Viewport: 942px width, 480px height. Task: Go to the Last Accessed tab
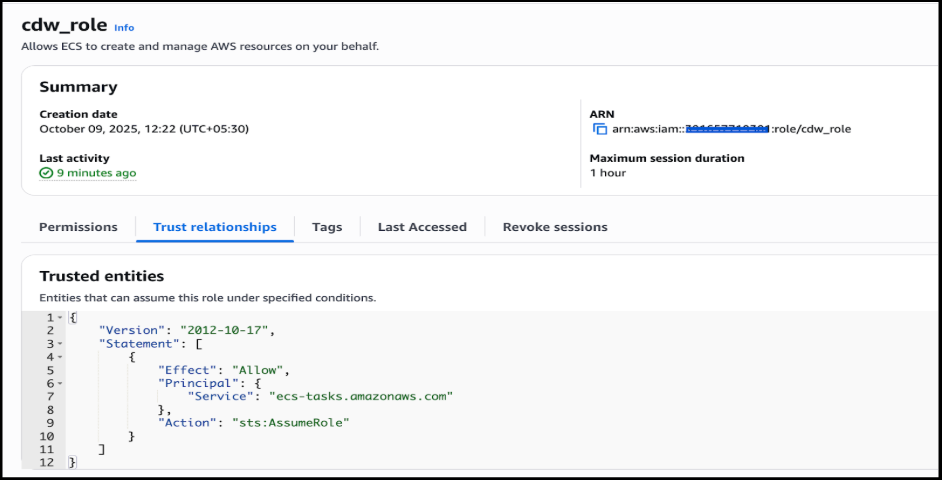pos(422,227)
